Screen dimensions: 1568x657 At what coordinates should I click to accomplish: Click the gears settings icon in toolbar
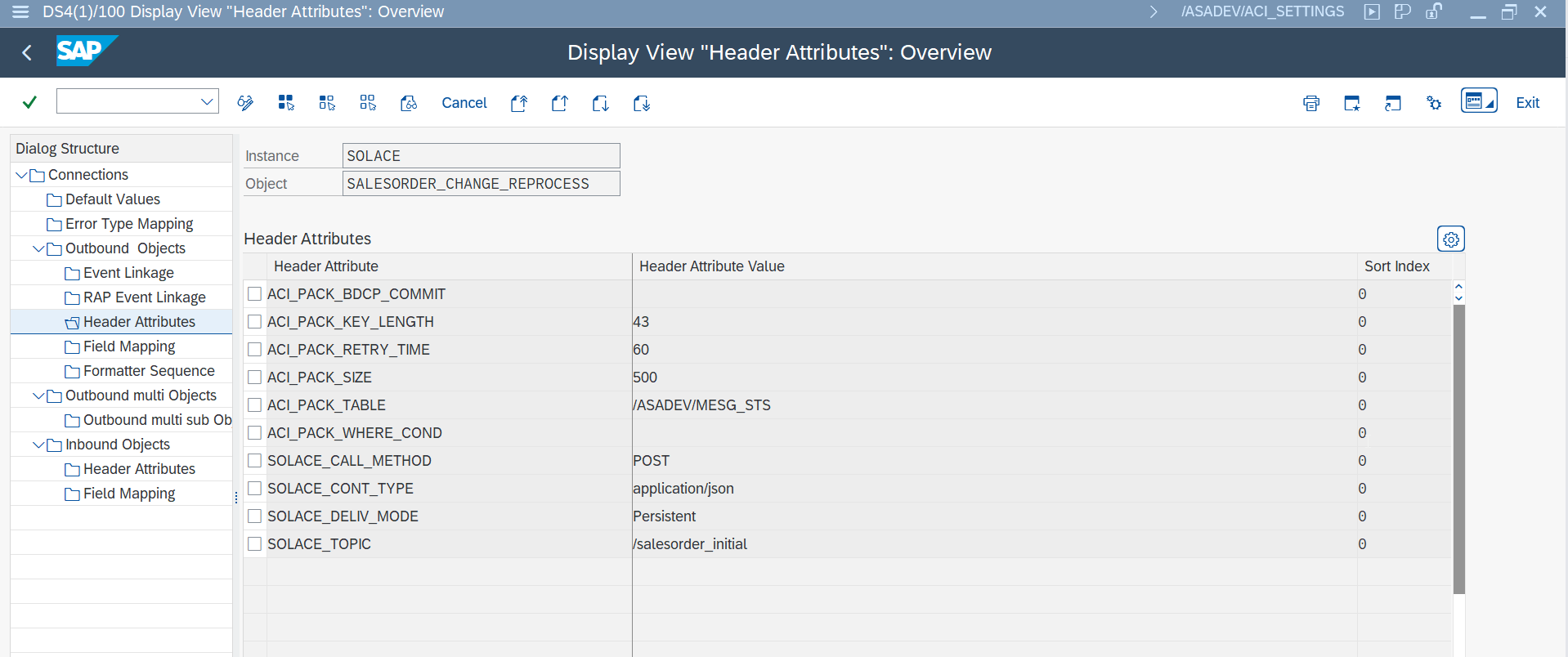pos(1434,103)
